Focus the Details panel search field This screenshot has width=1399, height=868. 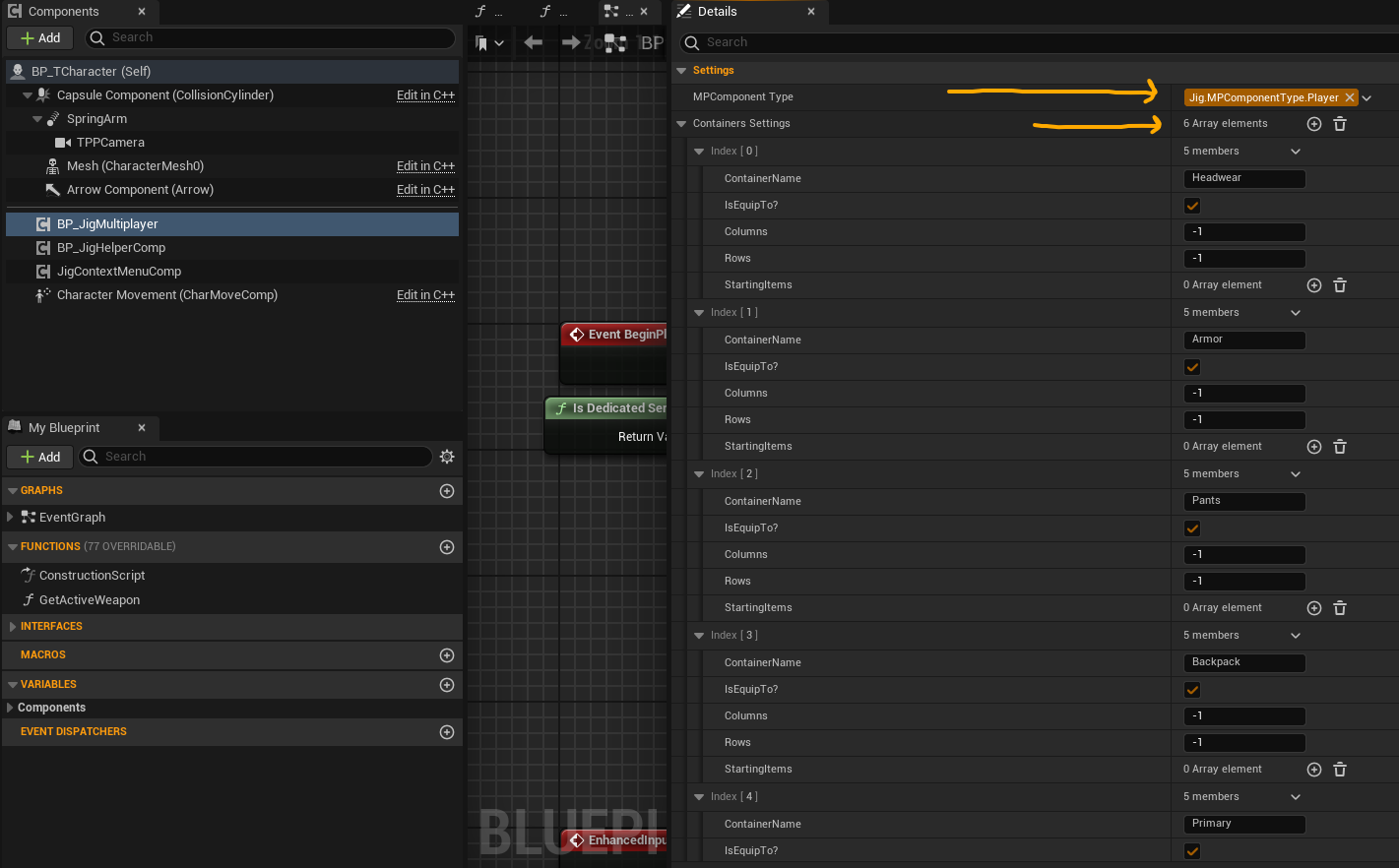click(1039, 42)
